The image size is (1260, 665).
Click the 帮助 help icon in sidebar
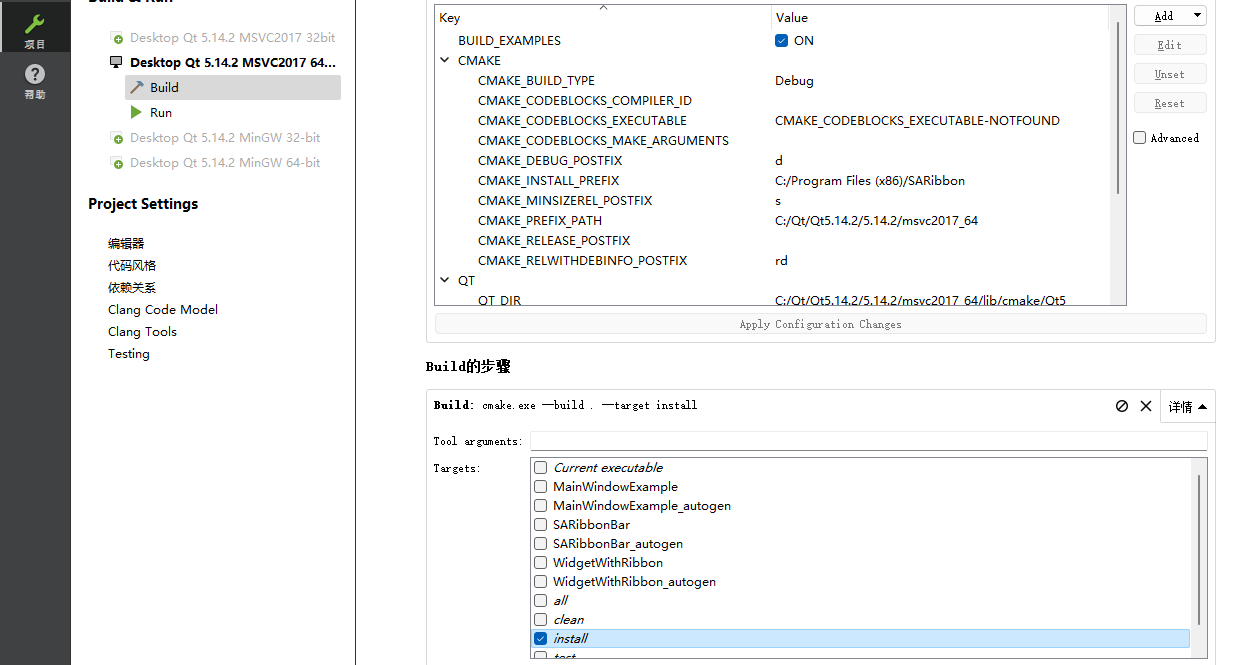point(35,75)
